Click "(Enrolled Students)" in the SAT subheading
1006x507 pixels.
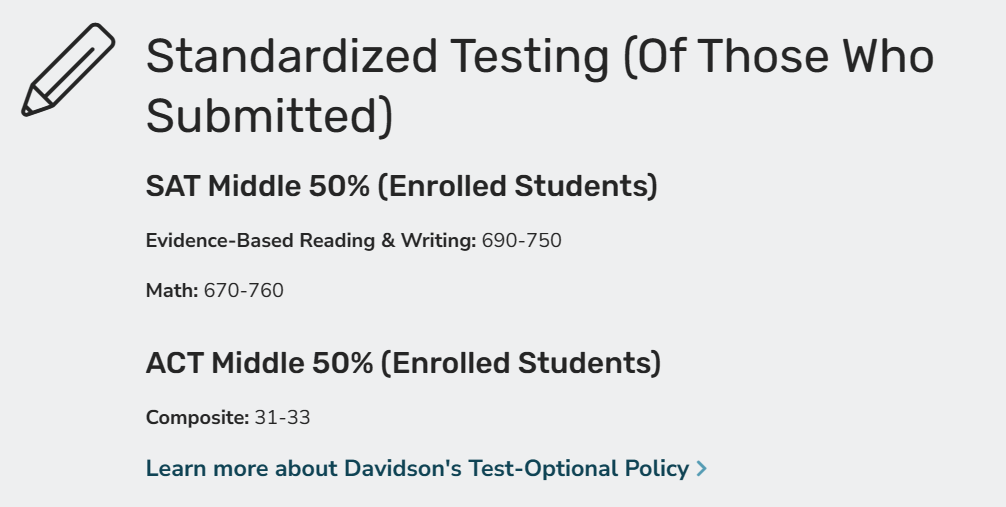(517, 187)
